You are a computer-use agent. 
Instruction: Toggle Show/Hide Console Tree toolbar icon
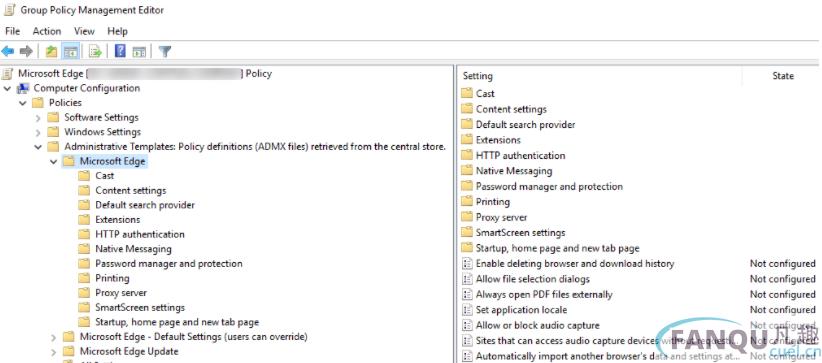pyautogui.click(x=70, y=51)
